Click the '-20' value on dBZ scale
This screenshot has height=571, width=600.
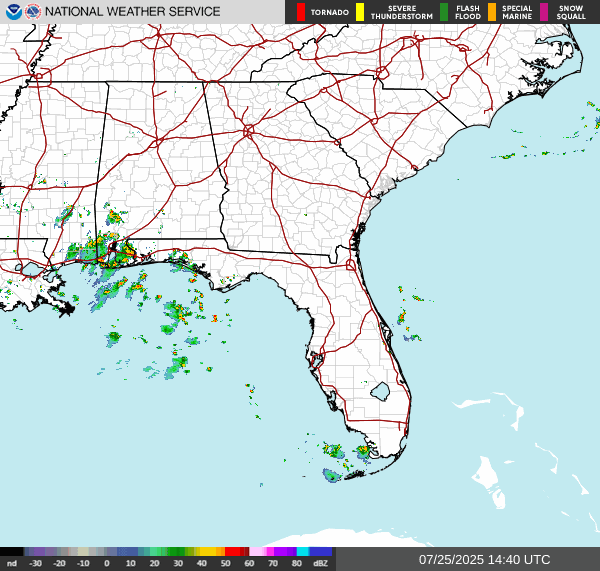(59, 563)
